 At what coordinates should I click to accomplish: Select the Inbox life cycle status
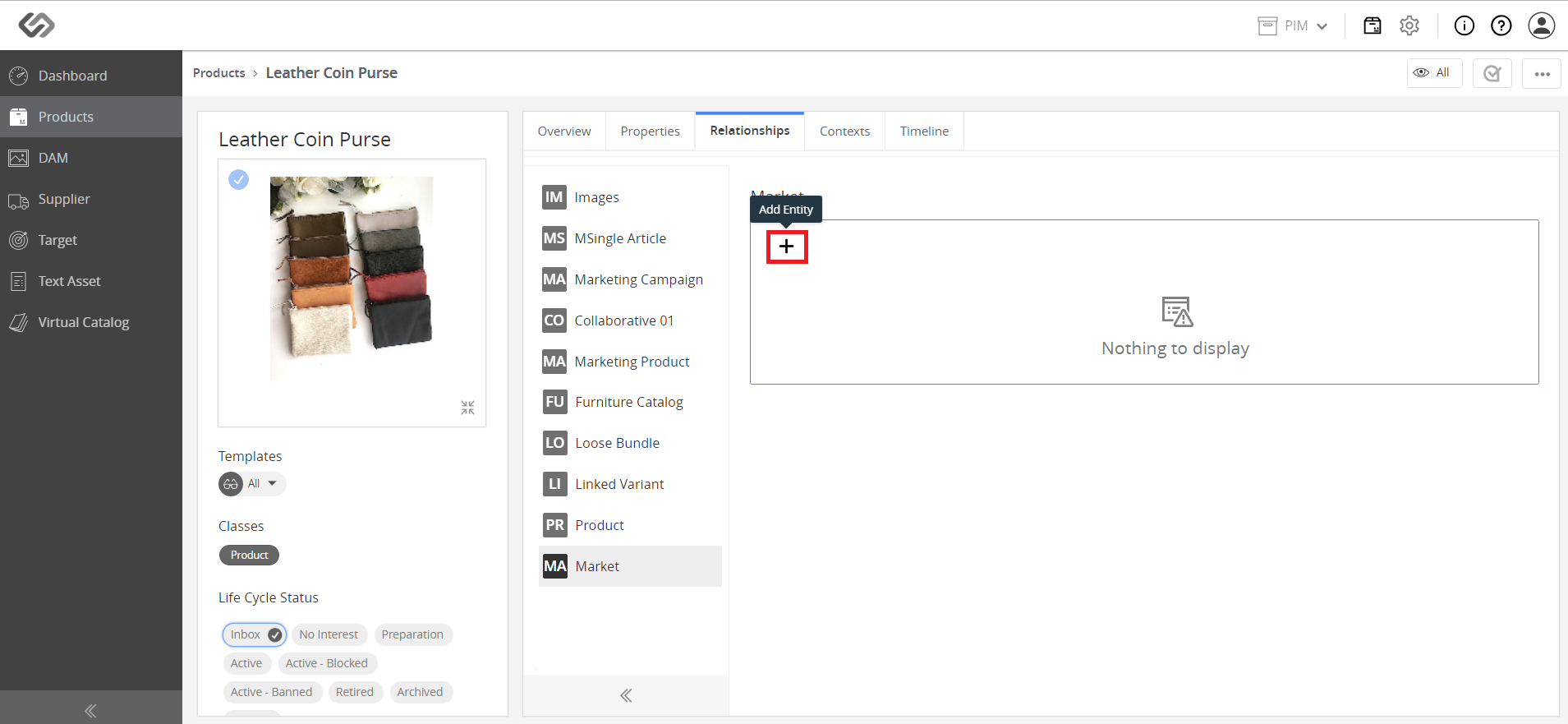[x=255, y=634]
